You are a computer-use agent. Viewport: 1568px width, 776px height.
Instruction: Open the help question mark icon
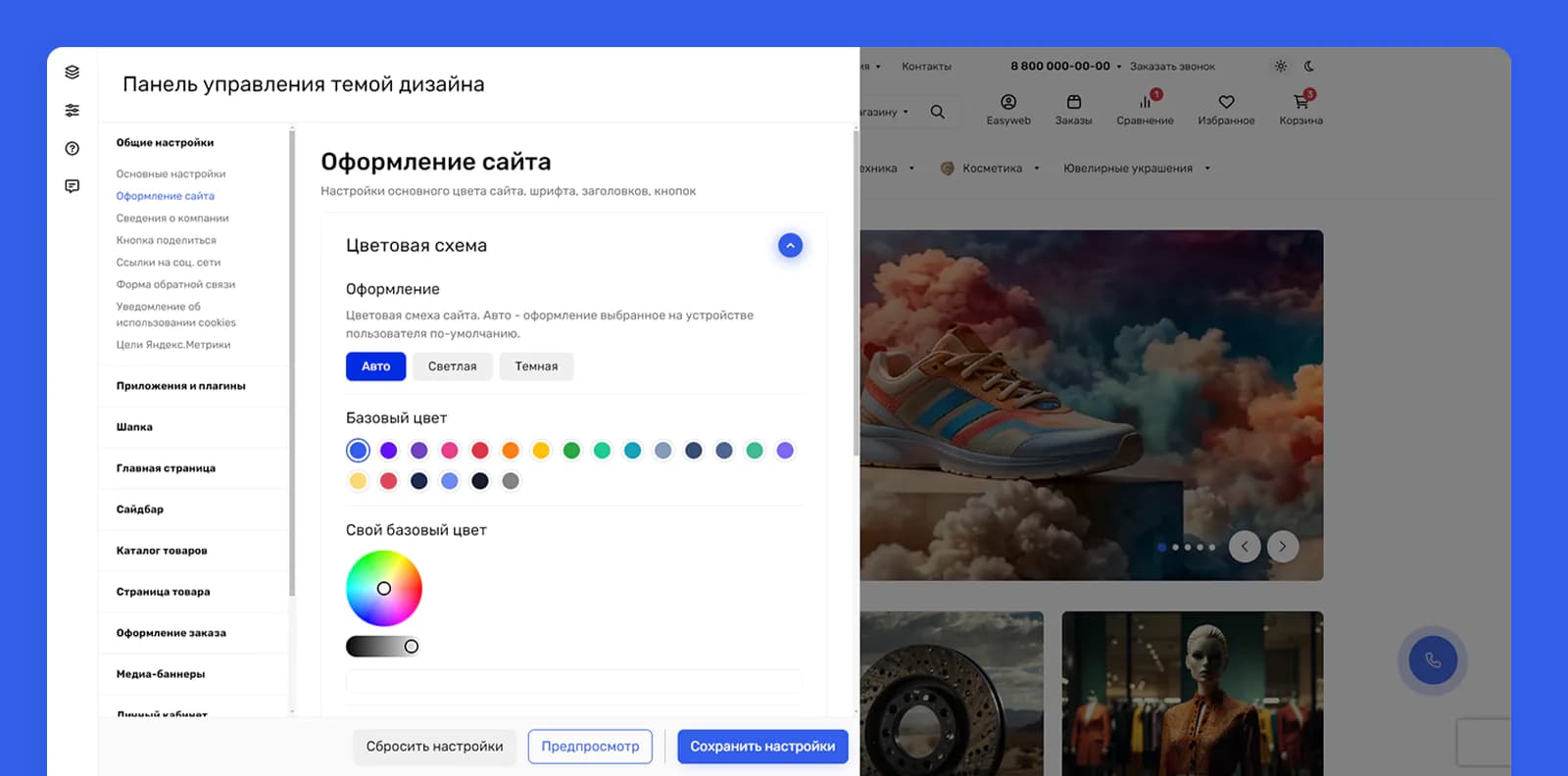(72, 149)
